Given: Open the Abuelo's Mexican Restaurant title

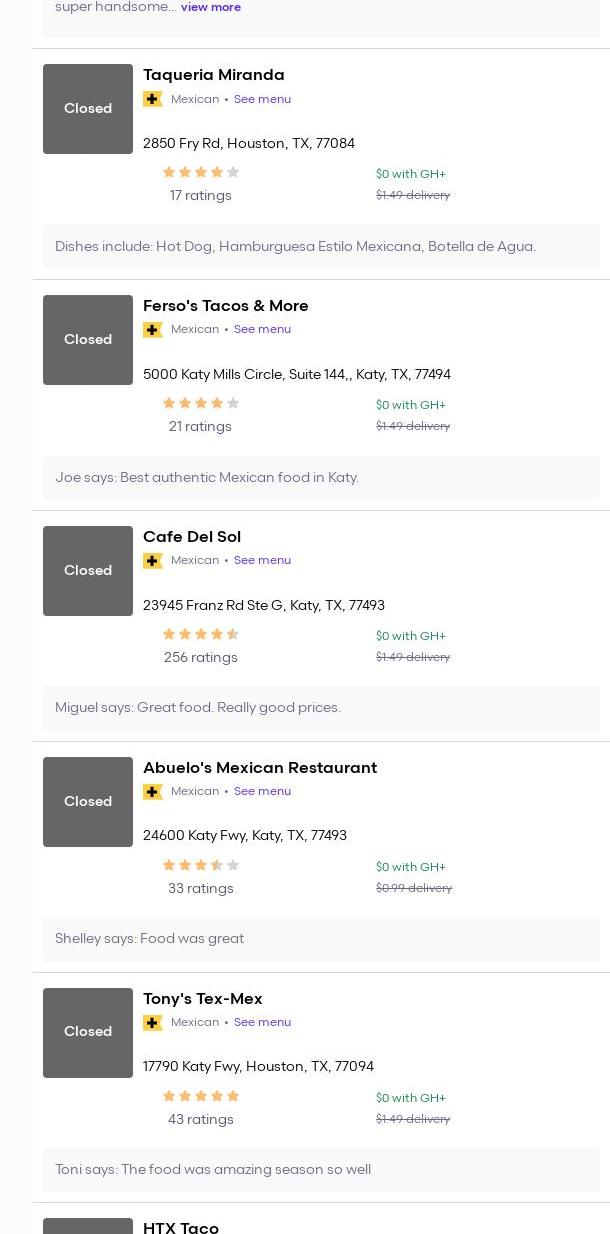Looking at the screenshot, I should (259, 768).
